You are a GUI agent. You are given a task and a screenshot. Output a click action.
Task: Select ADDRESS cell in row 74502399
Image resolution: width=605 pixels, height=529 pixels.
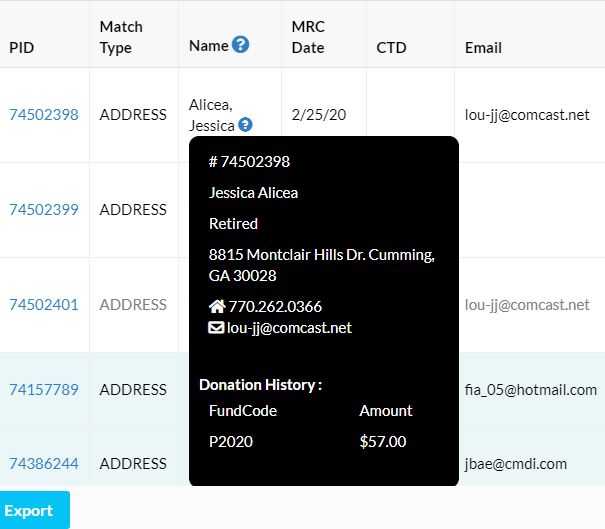point(133,210)
